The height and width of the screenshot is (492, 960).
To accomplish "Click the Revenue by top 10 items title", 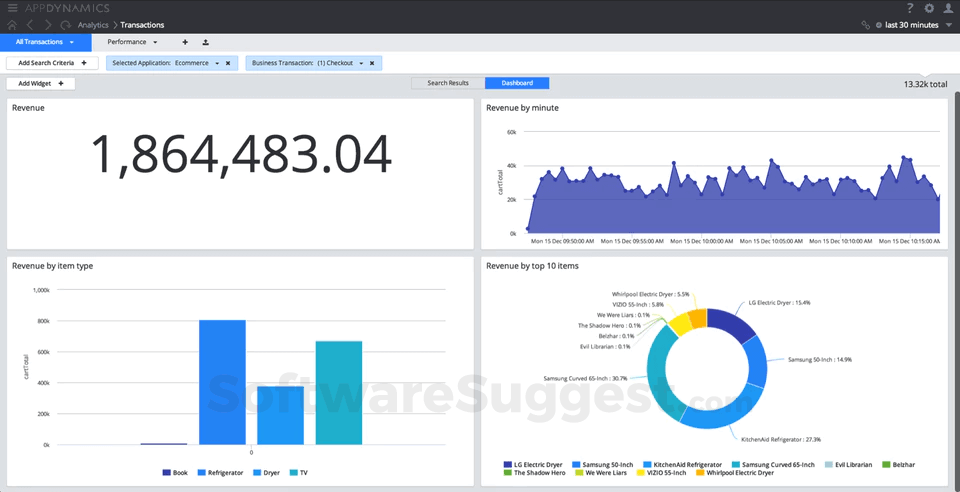I will 532,266.
